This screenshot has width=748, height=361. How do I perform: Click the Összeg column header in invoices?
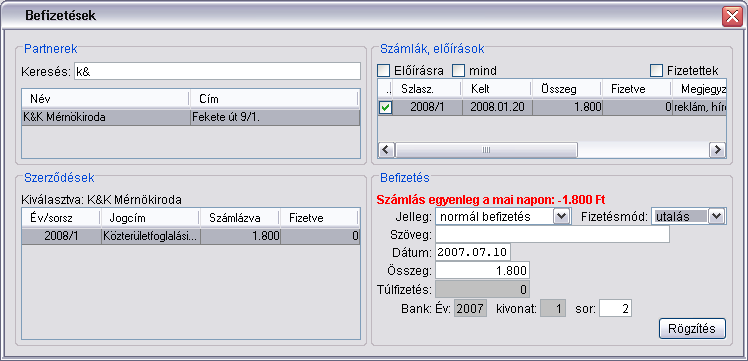(567, 89)
